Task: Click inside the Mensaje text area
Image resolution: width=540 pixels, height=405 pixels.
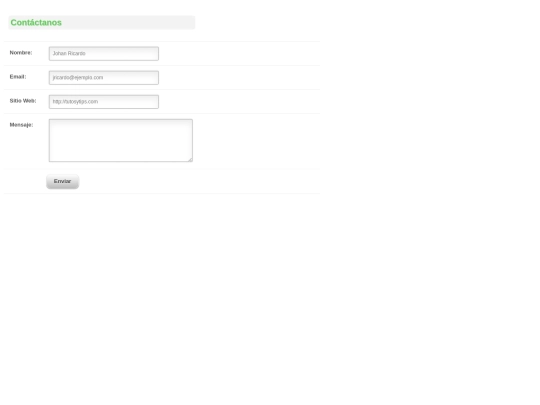Action: 121,141
